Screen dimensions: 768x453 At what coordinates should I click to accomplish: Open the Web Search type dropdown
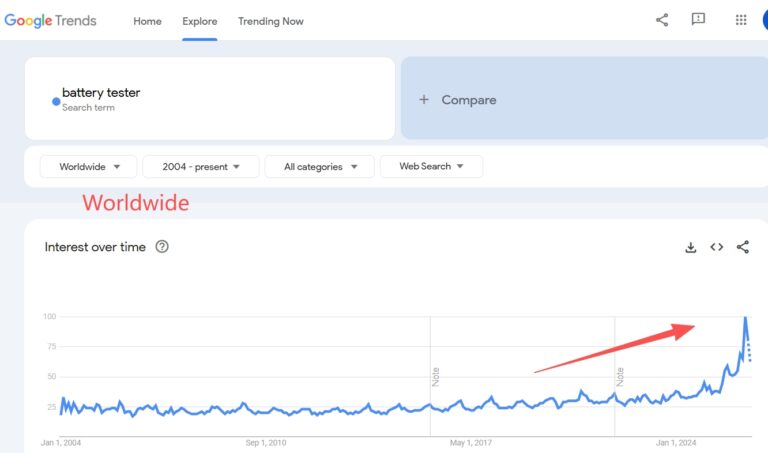click(x=431, y=167)
